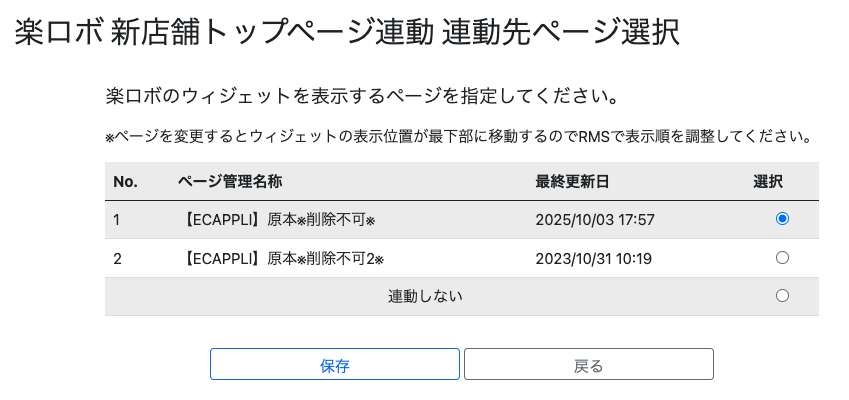Click the 戻る button
Viewport: 849px width, 400px height.
click(x=588, y=365)
